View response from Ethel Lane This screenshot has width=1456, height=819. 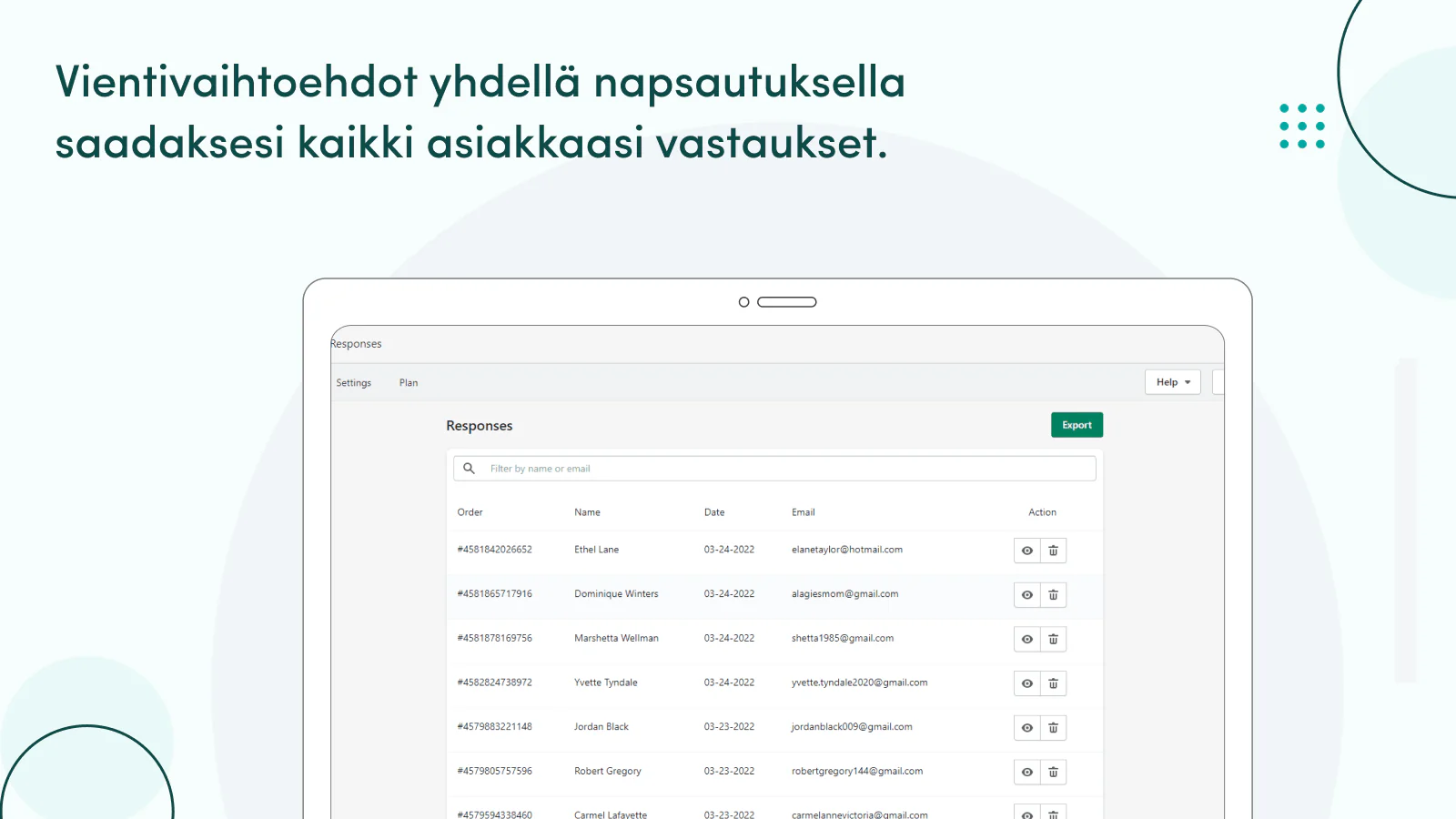click(1027, 551)
